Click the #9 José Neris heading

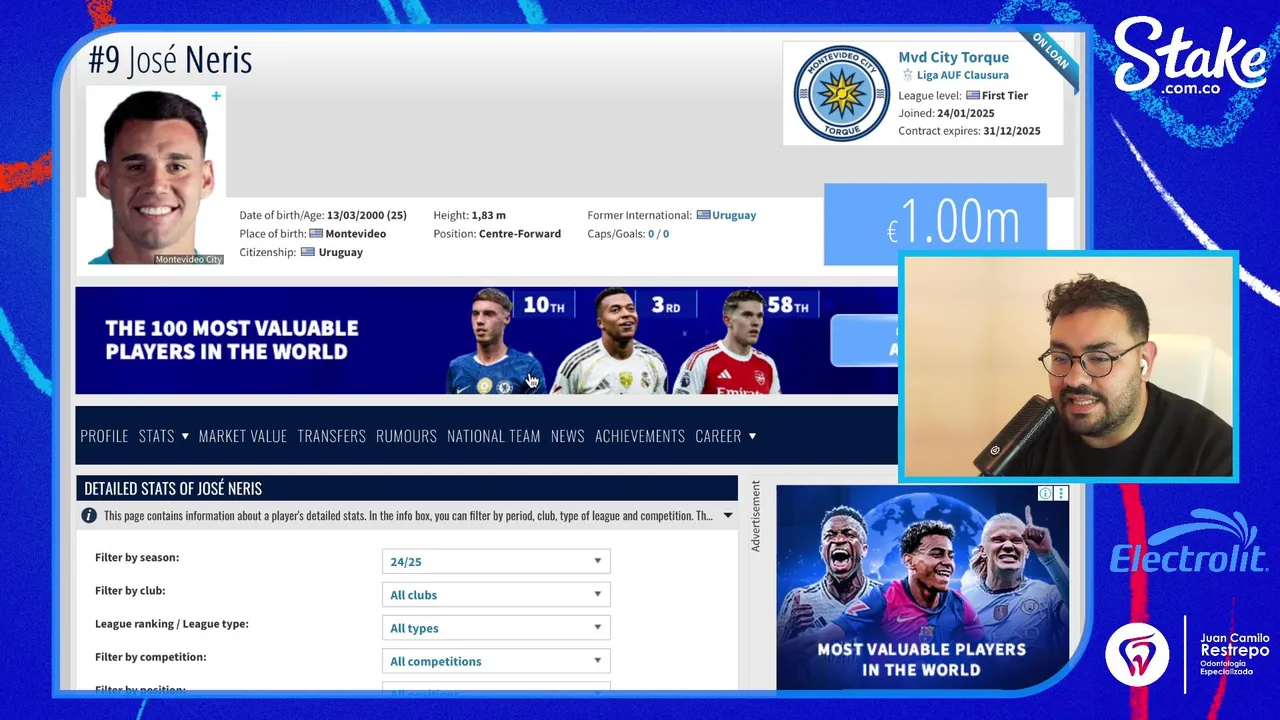[170, 60]
